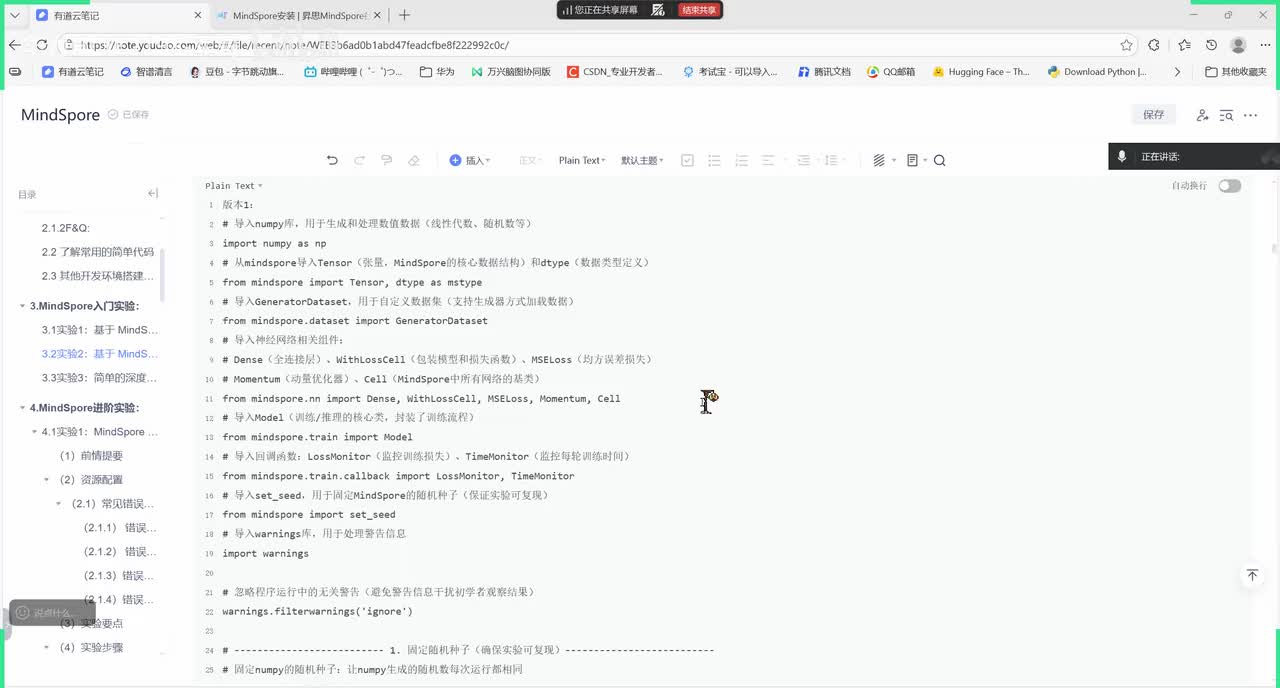This screenshot has width=1280, height=688.
Task: Open the 插入 insert menu
Action: click(470, 160)
